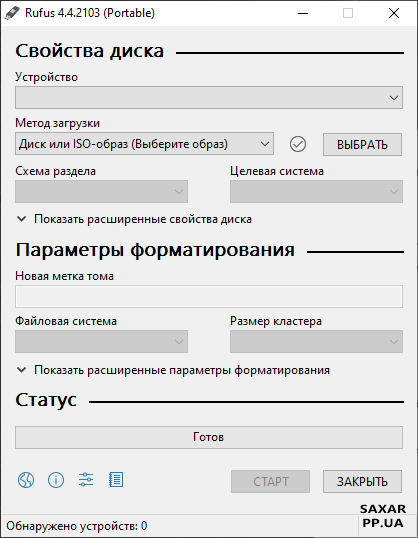The image size is (418, 538).
Task: Click the Новая метка тома field
Action: pyautogui.click(x=209, y=296)
